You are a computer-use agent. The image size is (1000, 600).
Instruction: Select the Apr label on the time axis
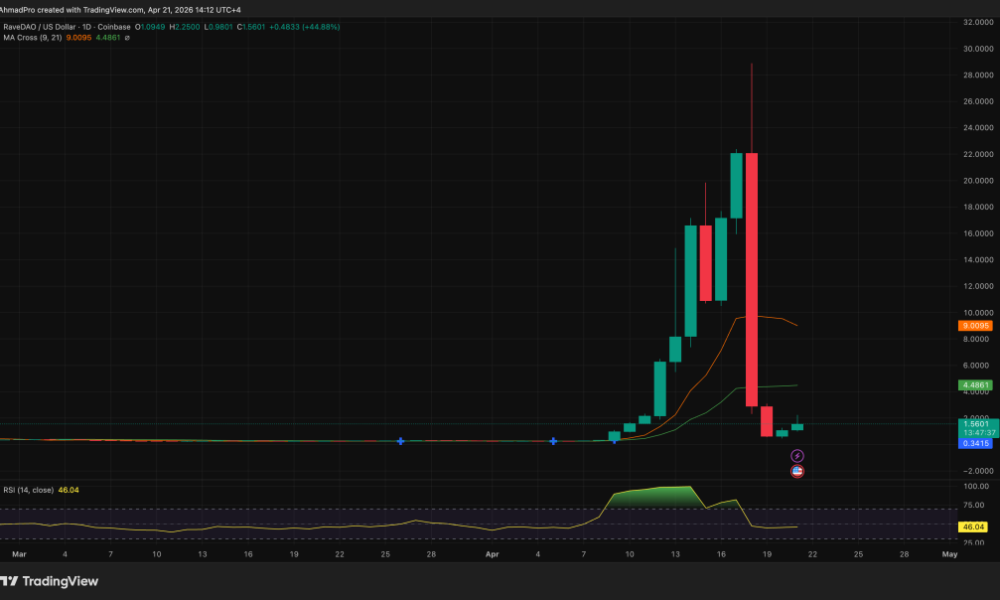[x=491, y=553]
